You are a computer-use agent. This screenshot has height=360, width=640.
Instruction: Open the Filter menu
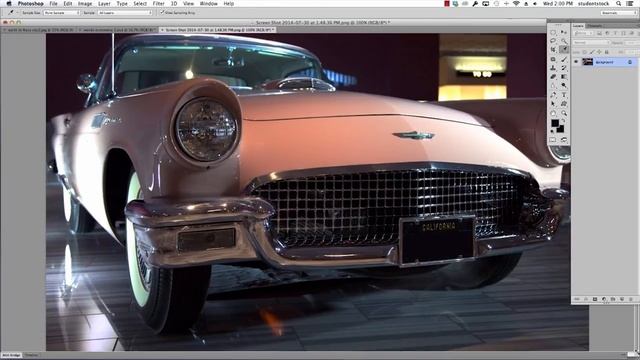point(158,3)
